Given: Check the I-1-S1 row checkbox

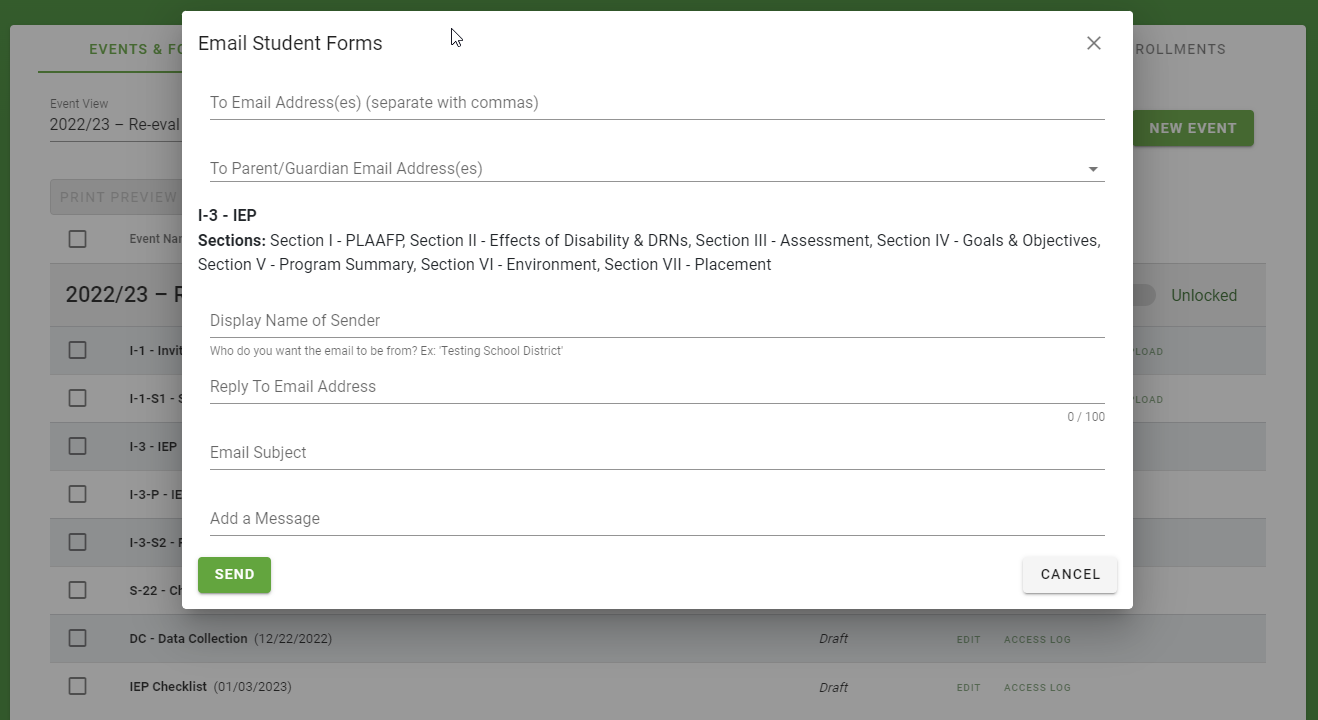Looking at the screenshot, I should (77, 398).
